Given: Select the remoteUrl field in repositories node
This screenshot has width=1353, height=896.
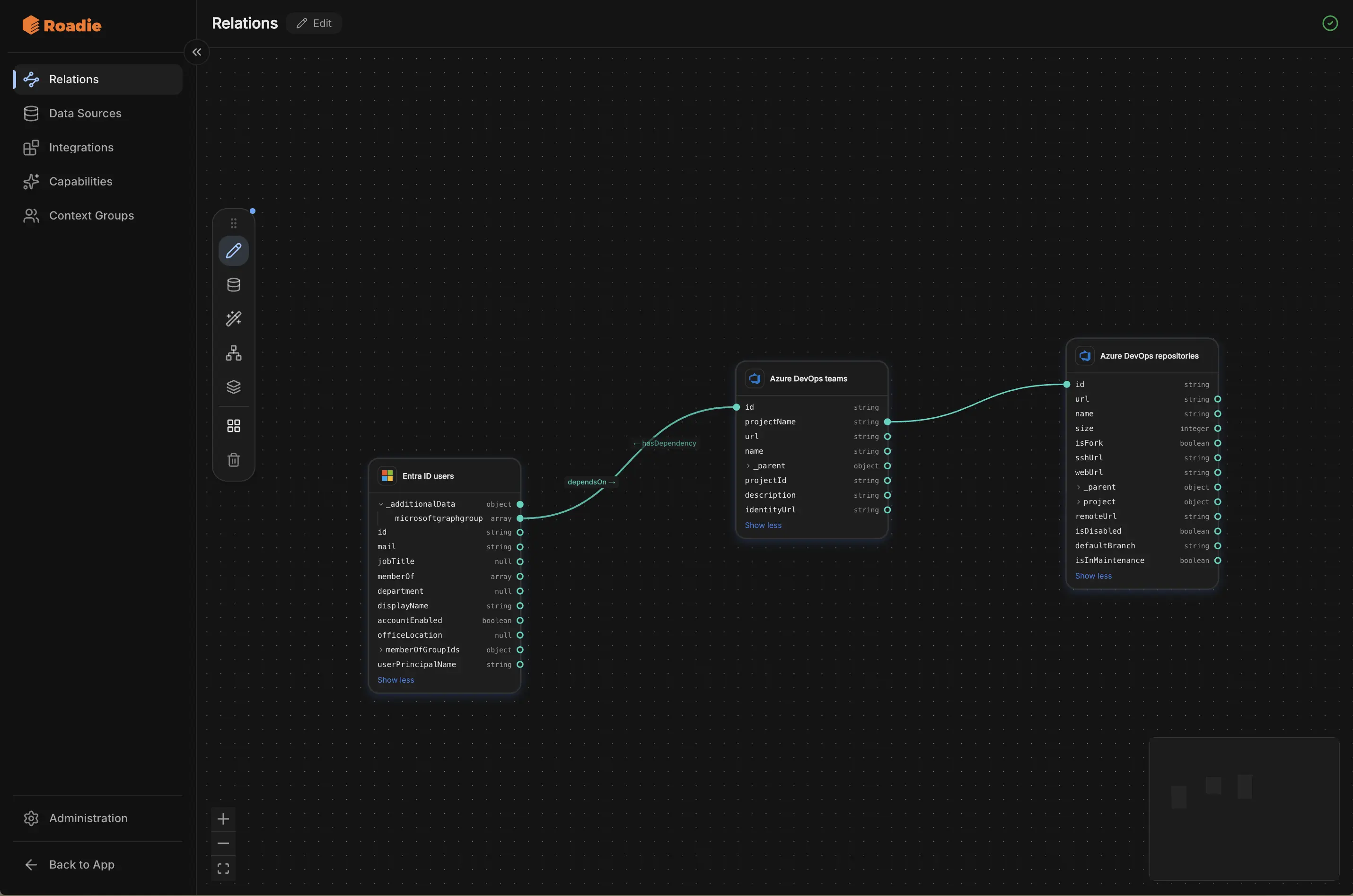Looking at the screenshot, I should (1142, 517).
